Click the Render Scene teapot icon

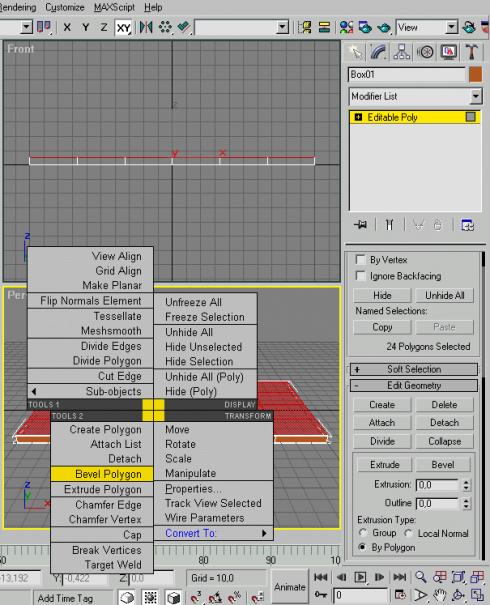pyautogui.click(x=365, y=27)
